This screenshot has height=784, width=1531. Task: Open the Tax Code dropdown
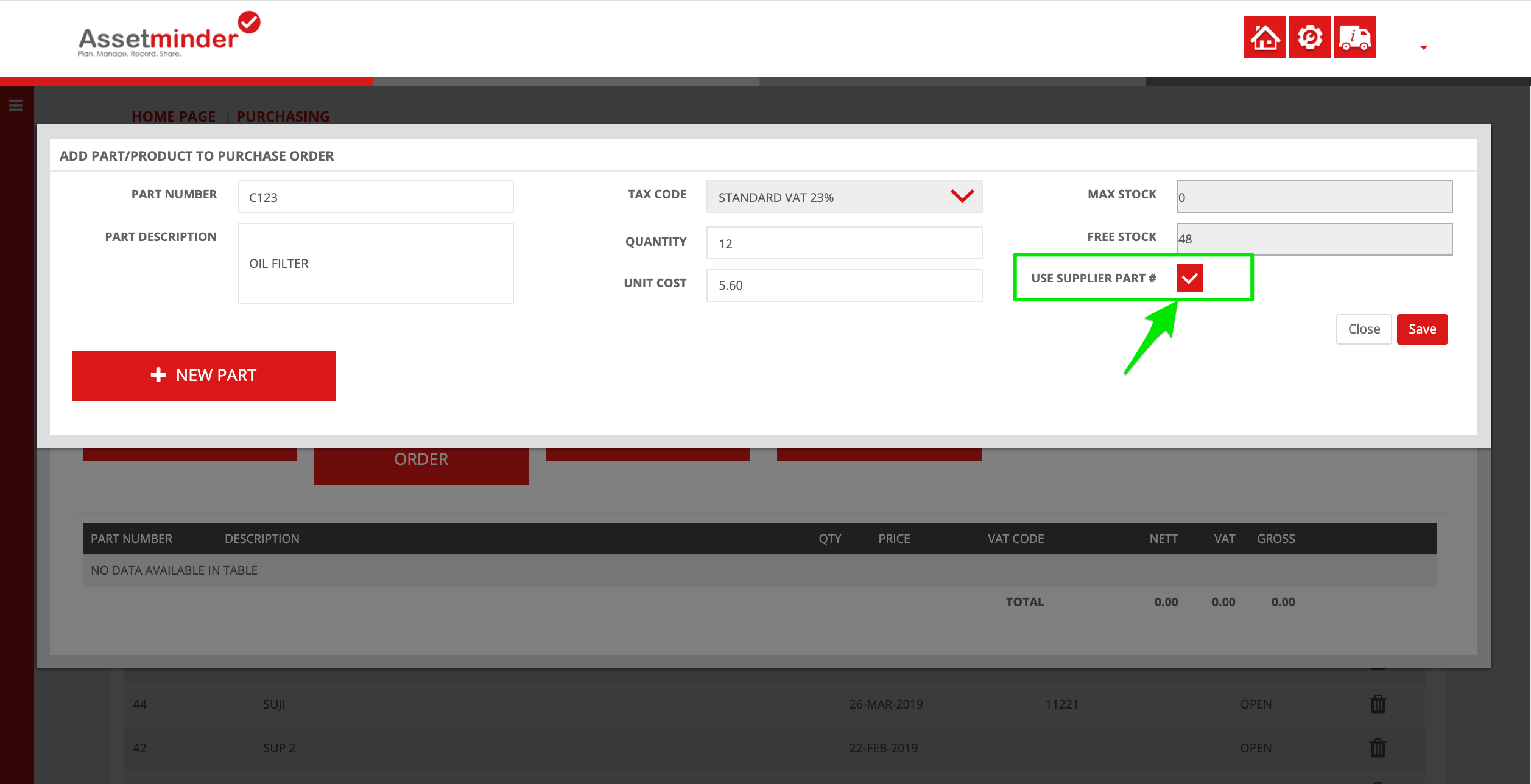coord(844,197)
